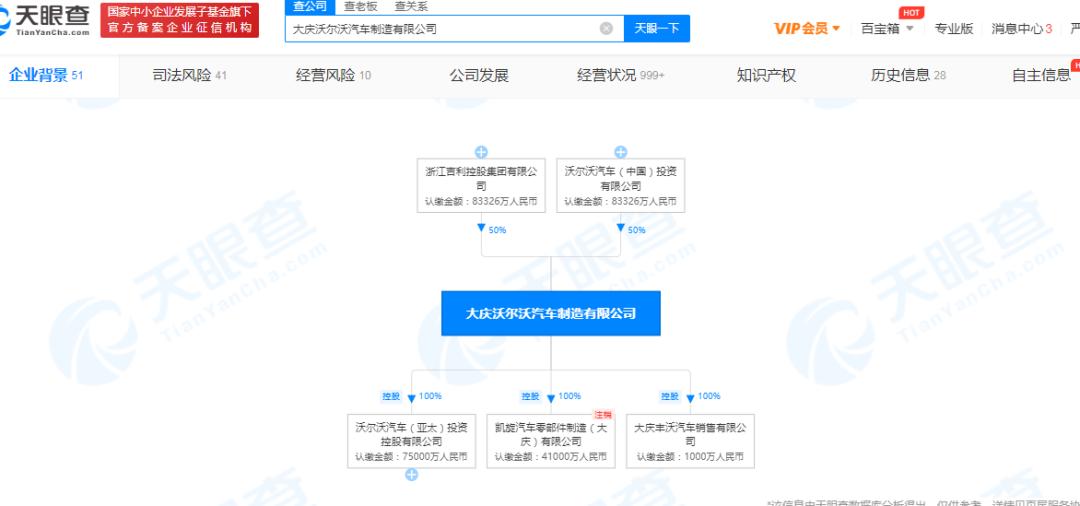Viewport: 1080px width, 506px height.
Task: Open 消息中心 notifications
Action: tap(1021, 29)
